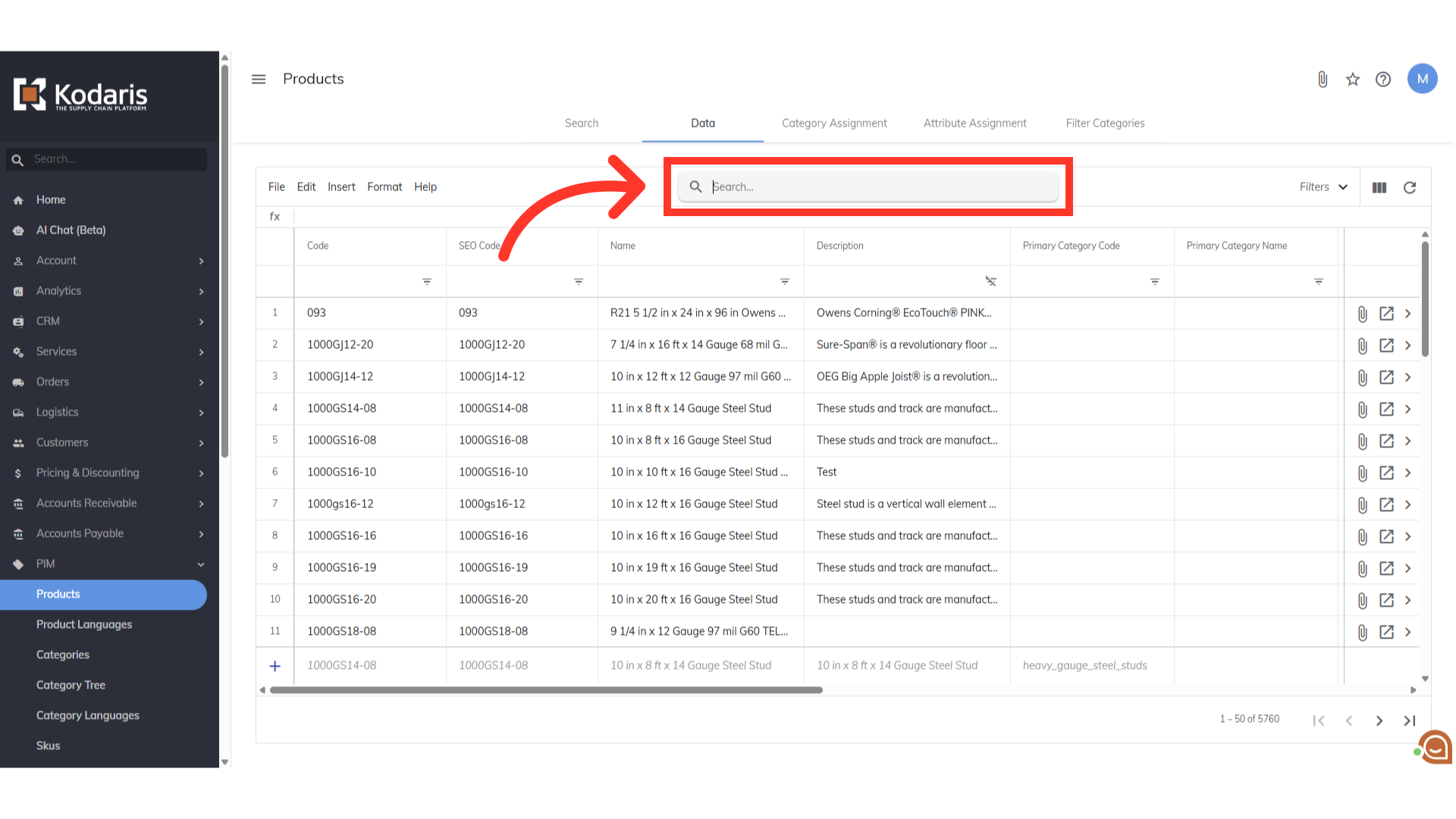The width and height of the screenshot is (1456, 819).
Task: Switch to Category Assignment tab
Action: tap(834, 123)
